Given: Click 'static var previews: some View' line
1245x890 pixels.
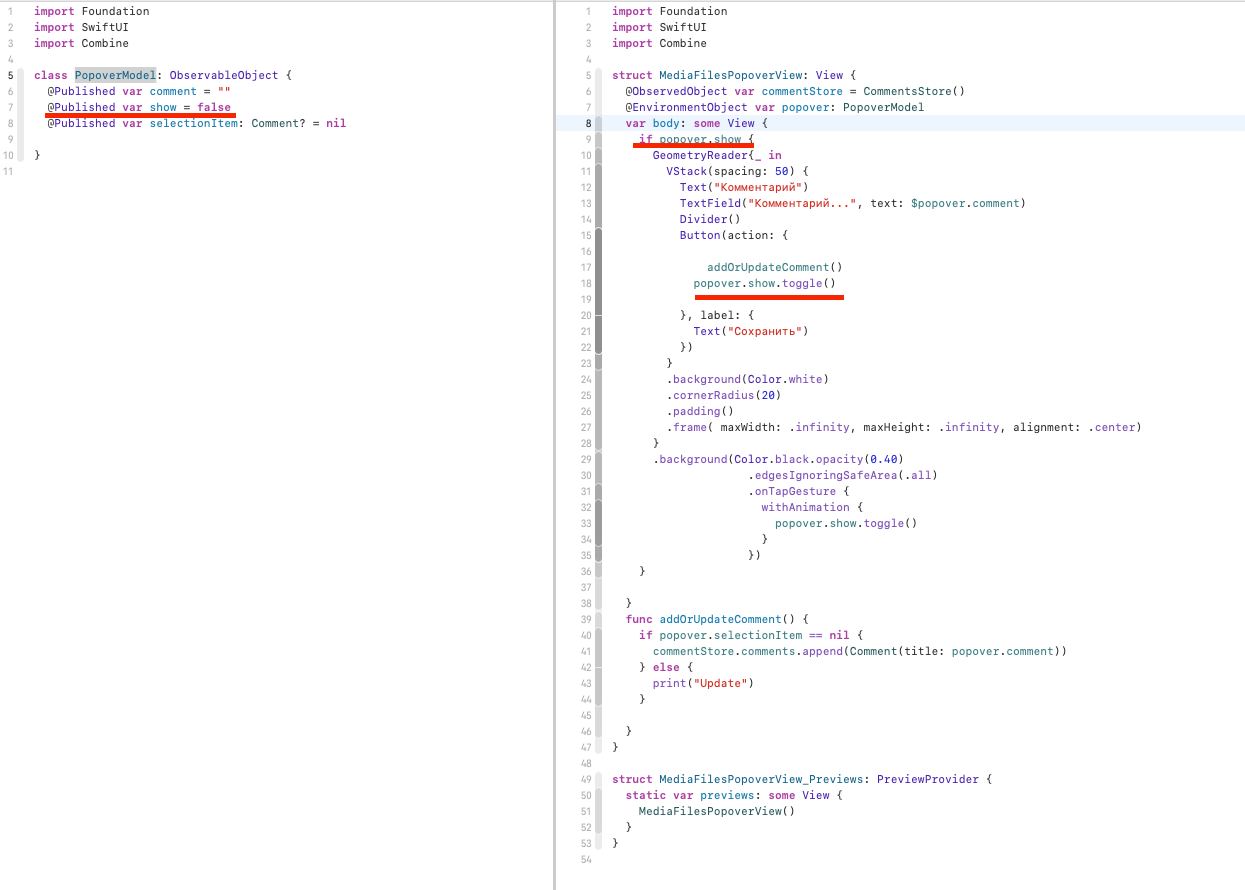Looking at the screenshot, I should 734,795.
